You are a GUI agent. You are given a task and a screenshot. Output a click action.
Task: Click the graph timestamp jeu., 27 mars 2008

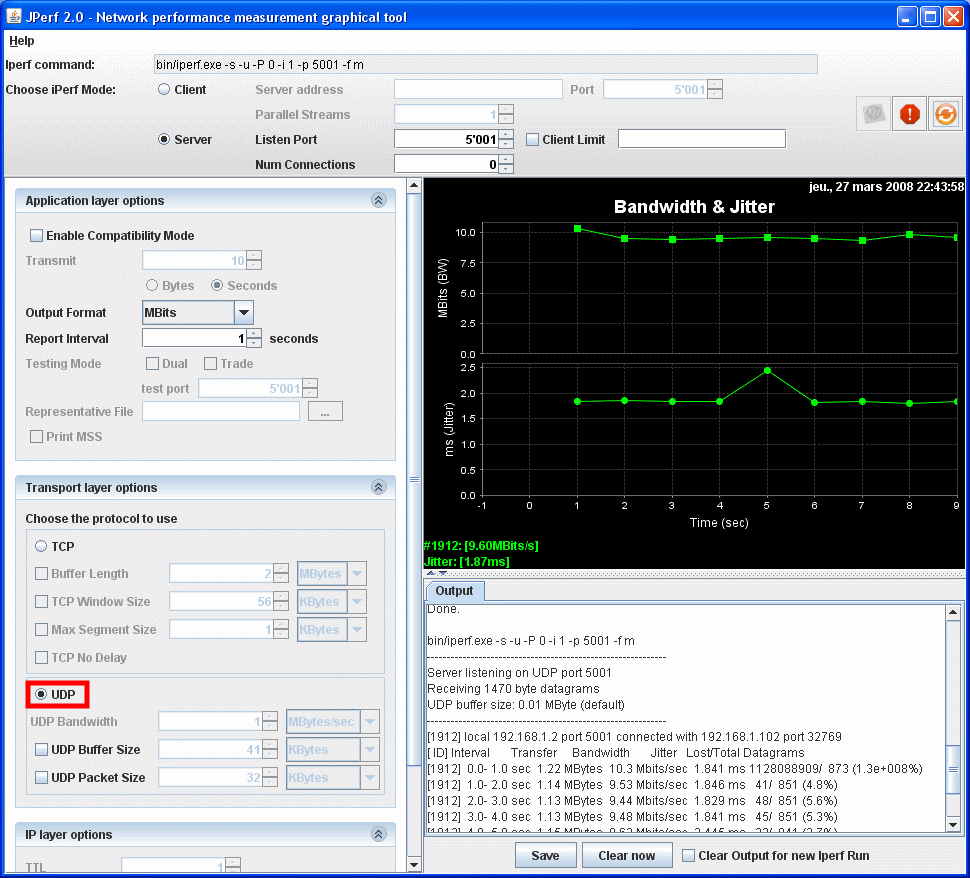point(886,187)
